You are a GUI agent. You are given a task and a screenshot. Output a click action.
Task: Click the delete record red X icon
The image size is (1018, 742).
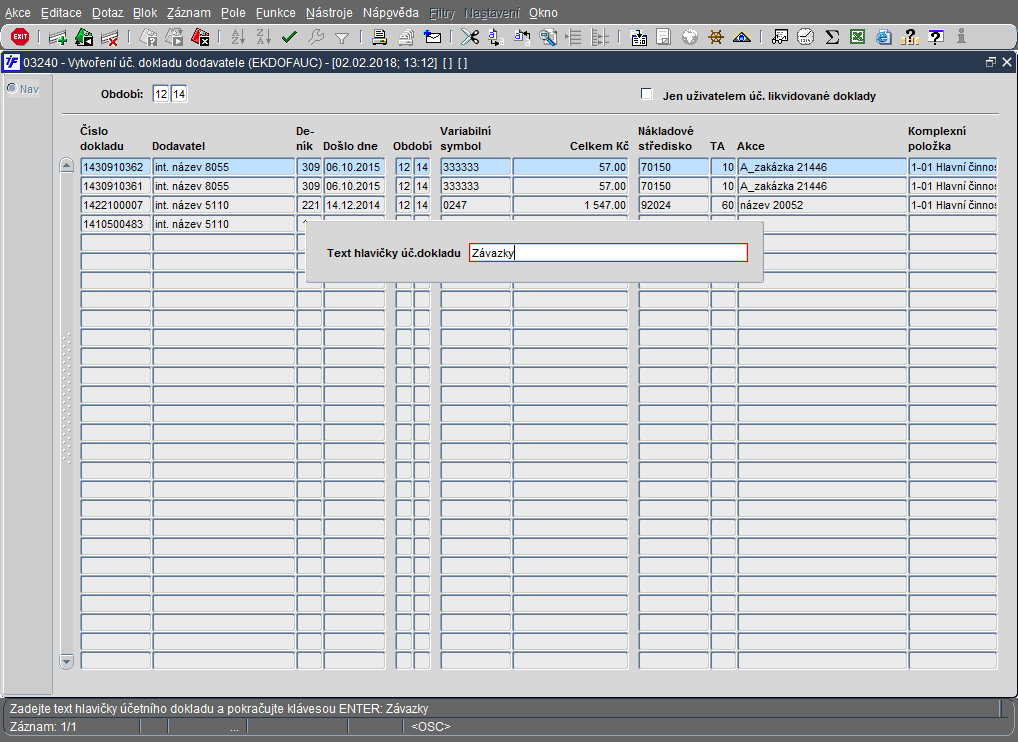point(110,38)
